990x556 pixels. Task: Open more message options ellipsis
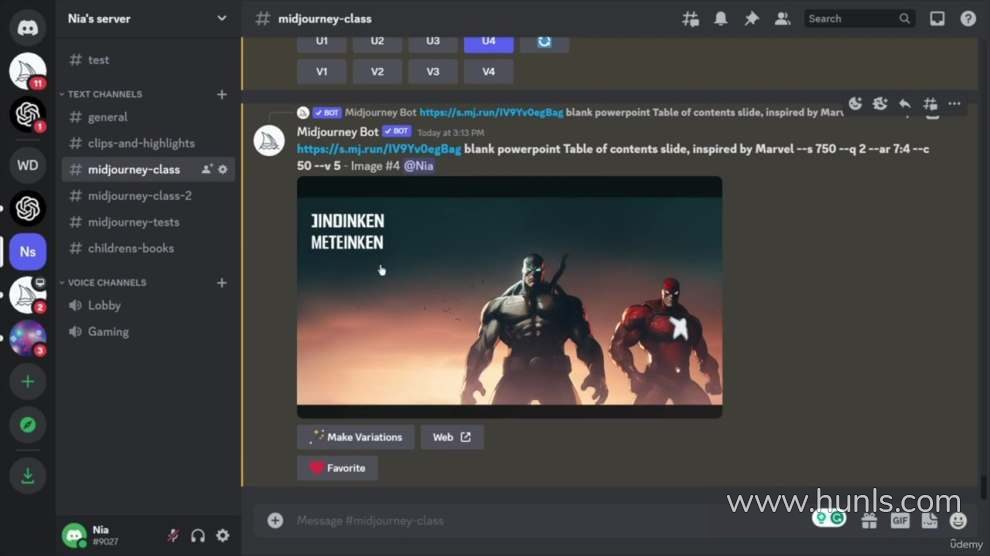coord(954,104)
